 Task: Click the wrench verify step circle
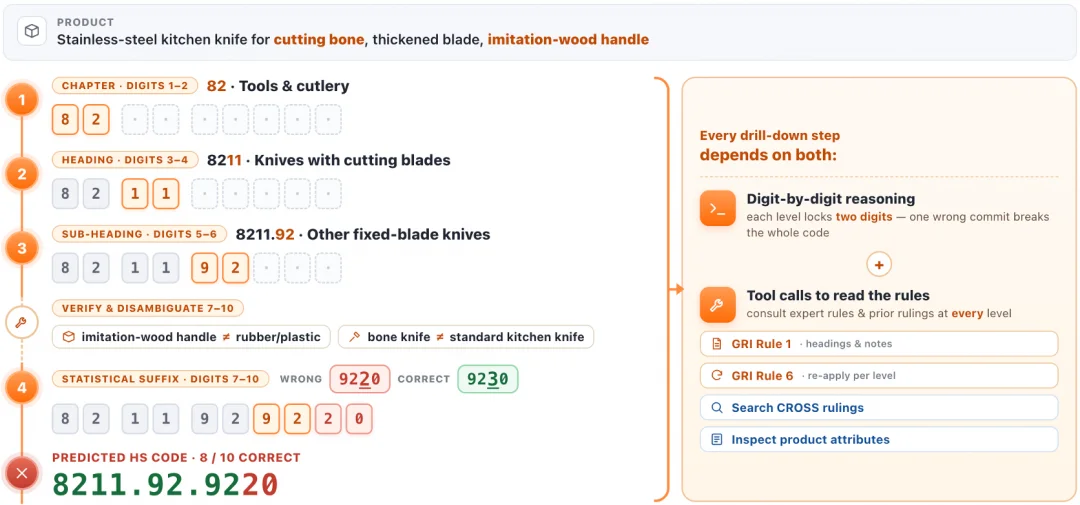pos(21,323)
